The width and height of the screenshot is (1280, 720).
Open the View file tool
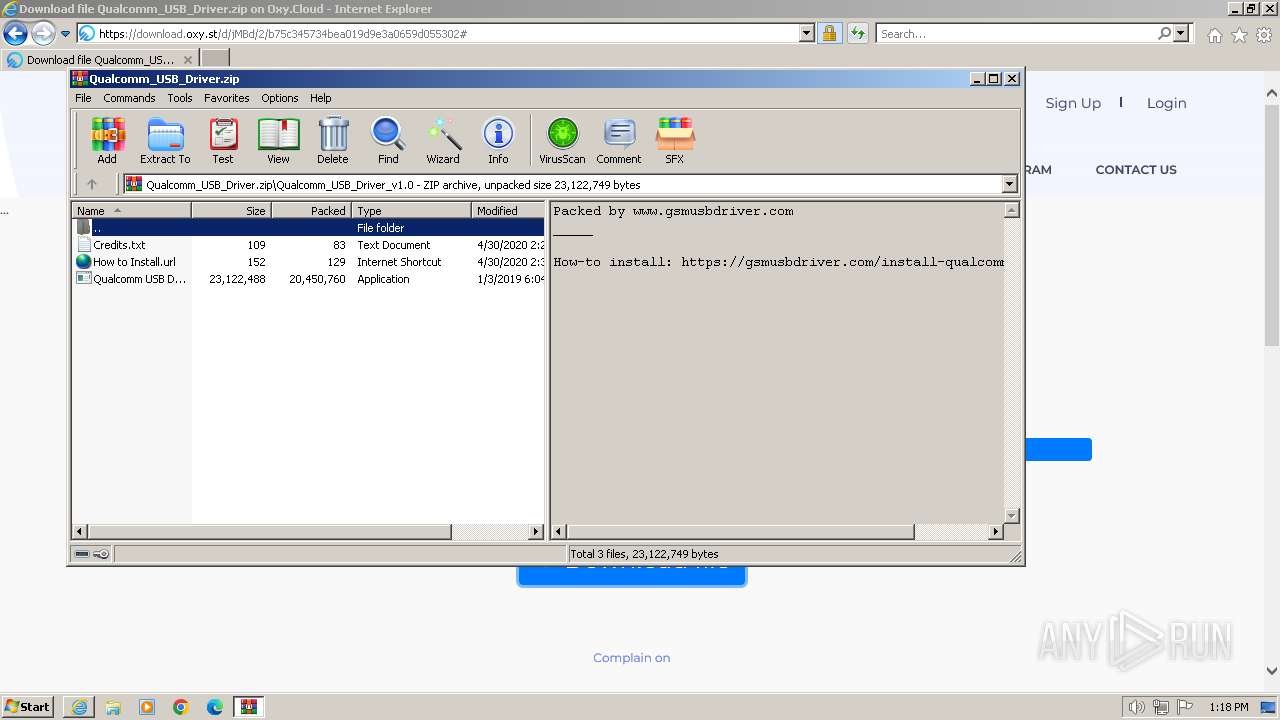click(278, 141)
